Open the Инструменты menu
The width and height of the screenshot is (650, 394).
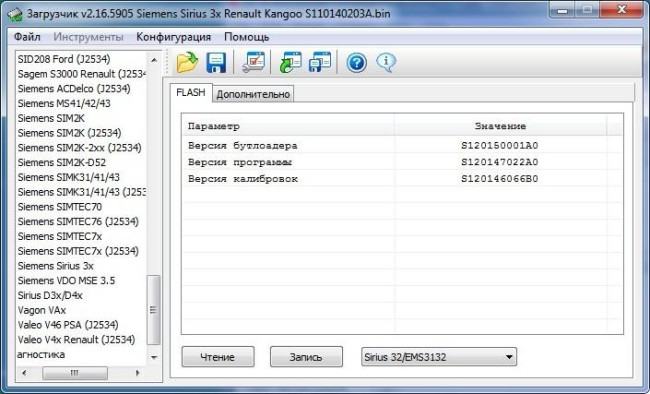pyautogui.click(x=88, y=37)
